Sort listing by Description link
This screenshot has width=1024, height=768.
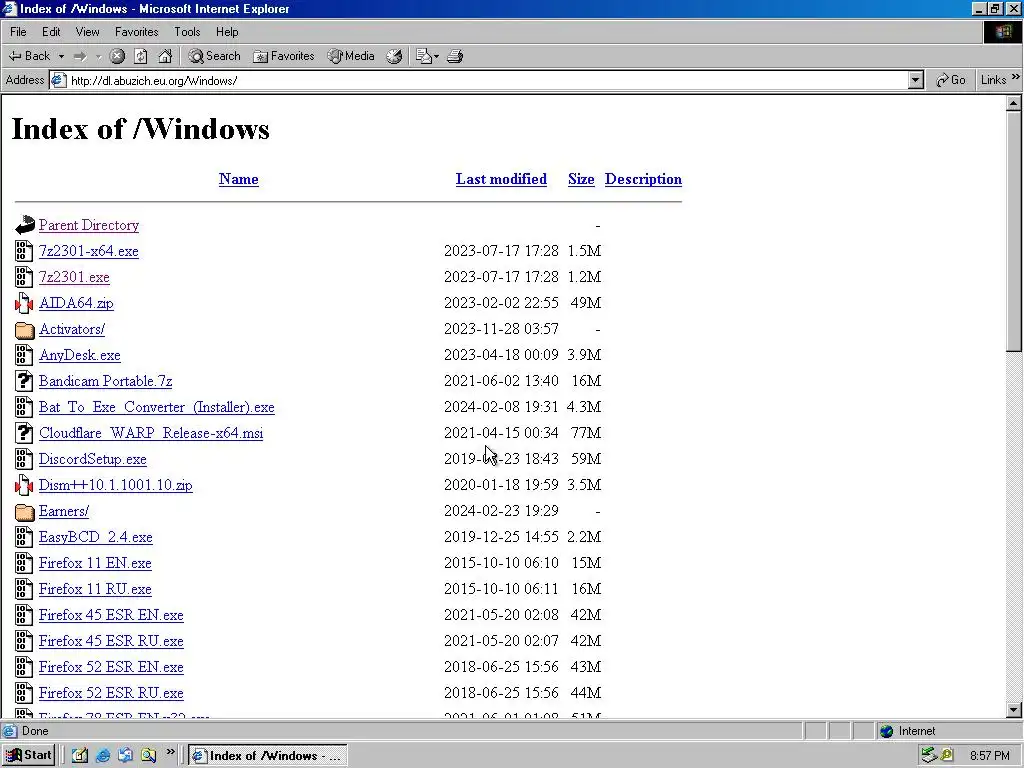pos(643,179)
